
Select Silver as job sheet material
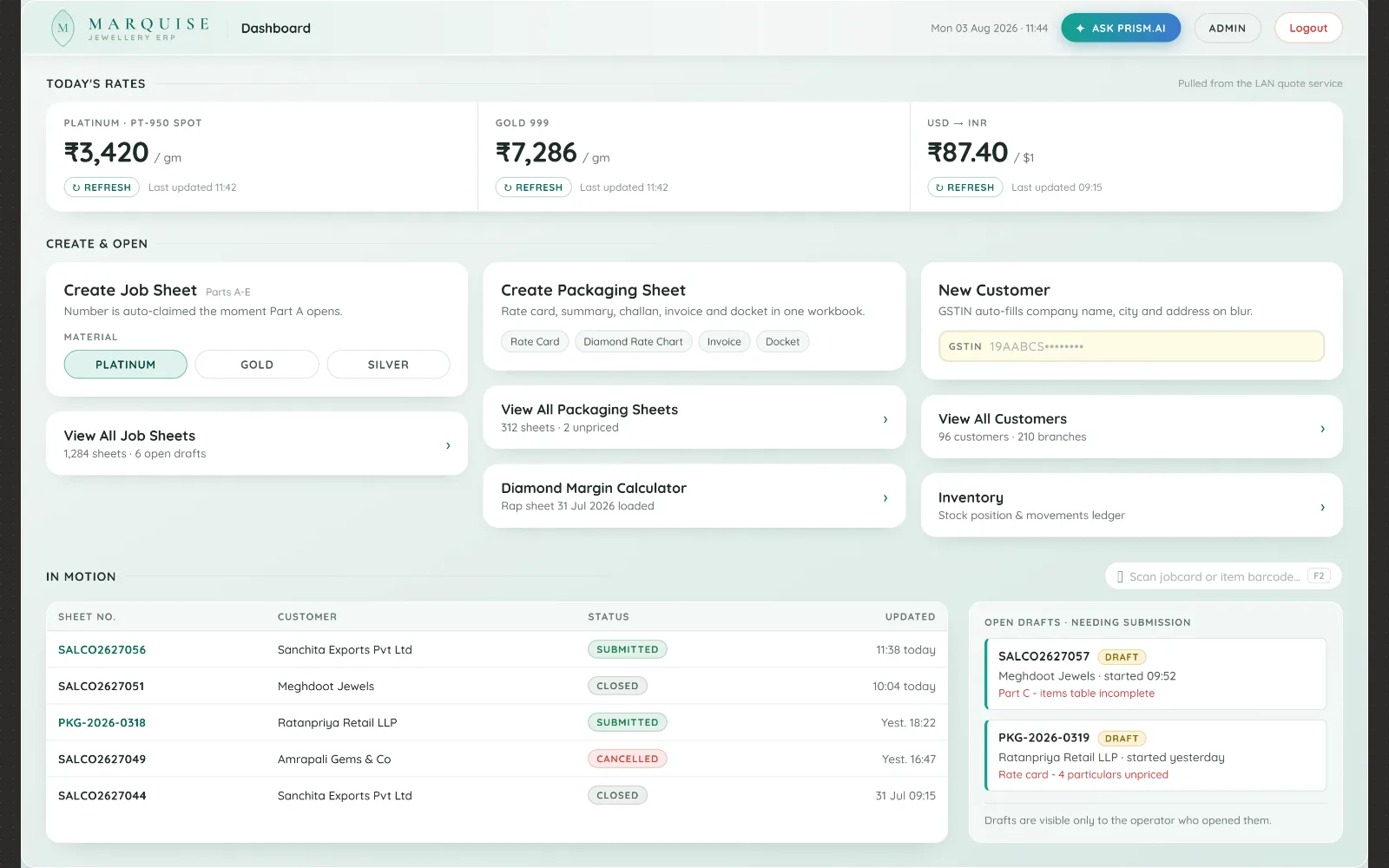[388, 365]
